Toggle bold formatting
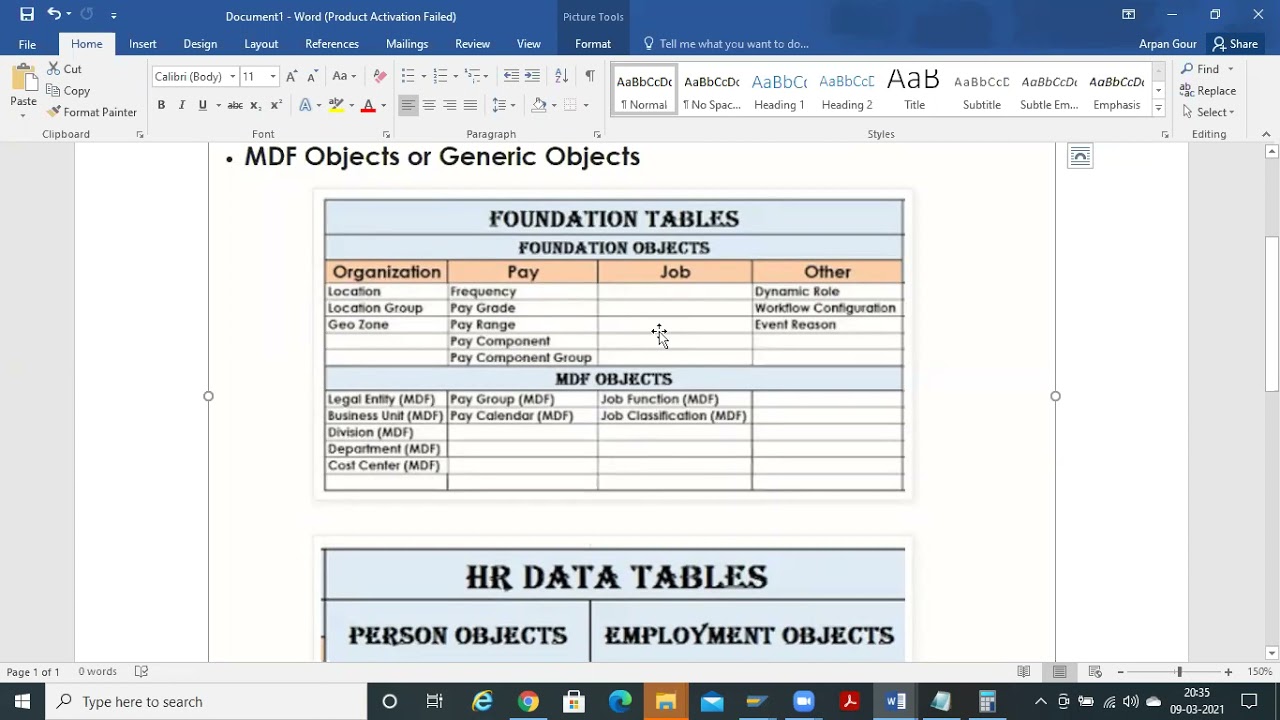This screenshot has height=720, width=1280. point(161,105)
